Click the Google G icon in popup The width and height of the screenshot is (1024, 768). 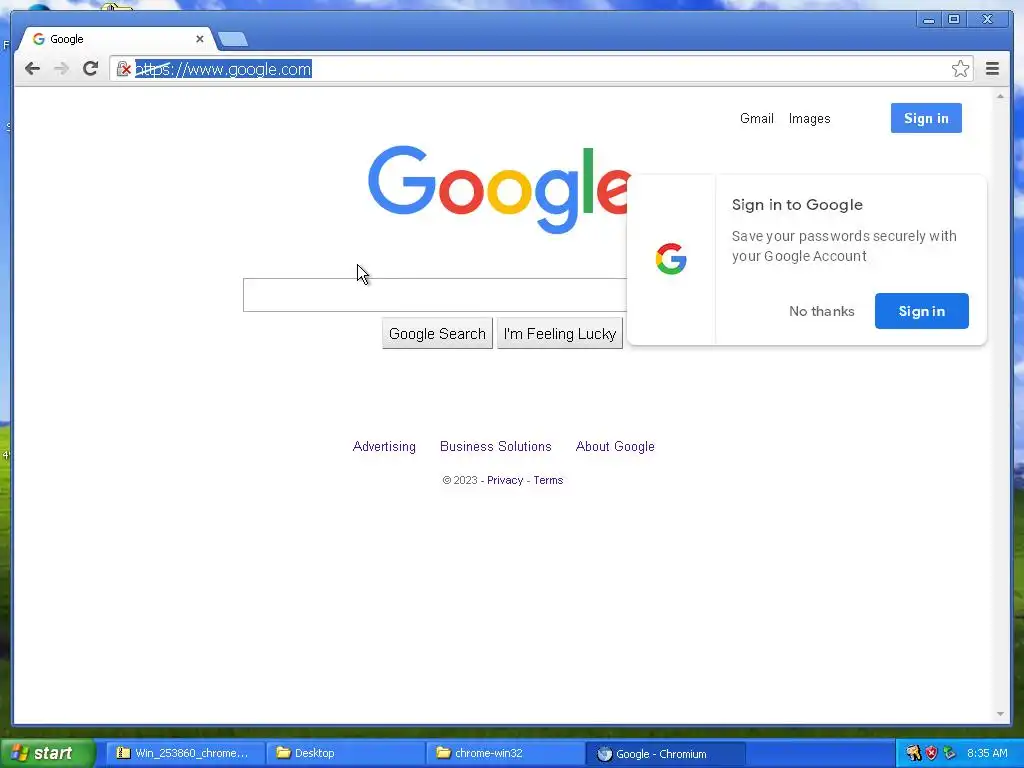coord(671,259)
